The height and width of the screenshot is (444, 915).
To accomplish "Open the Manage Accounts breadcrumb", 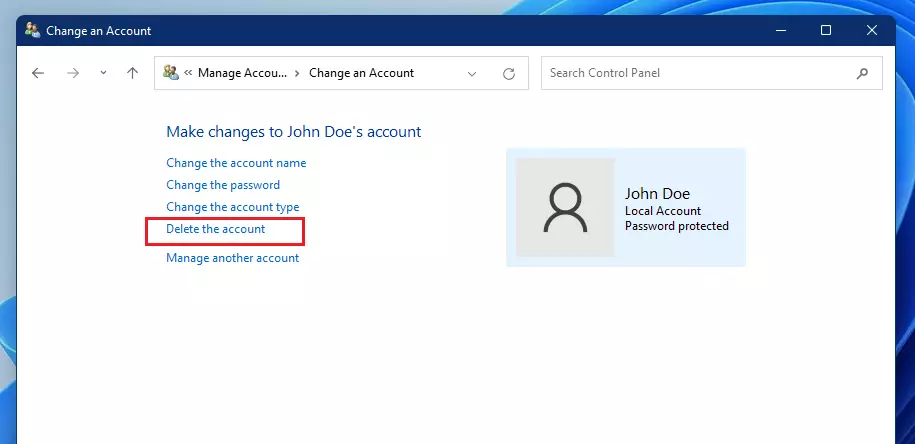I will pyautogui.click(x=242, y=73).
